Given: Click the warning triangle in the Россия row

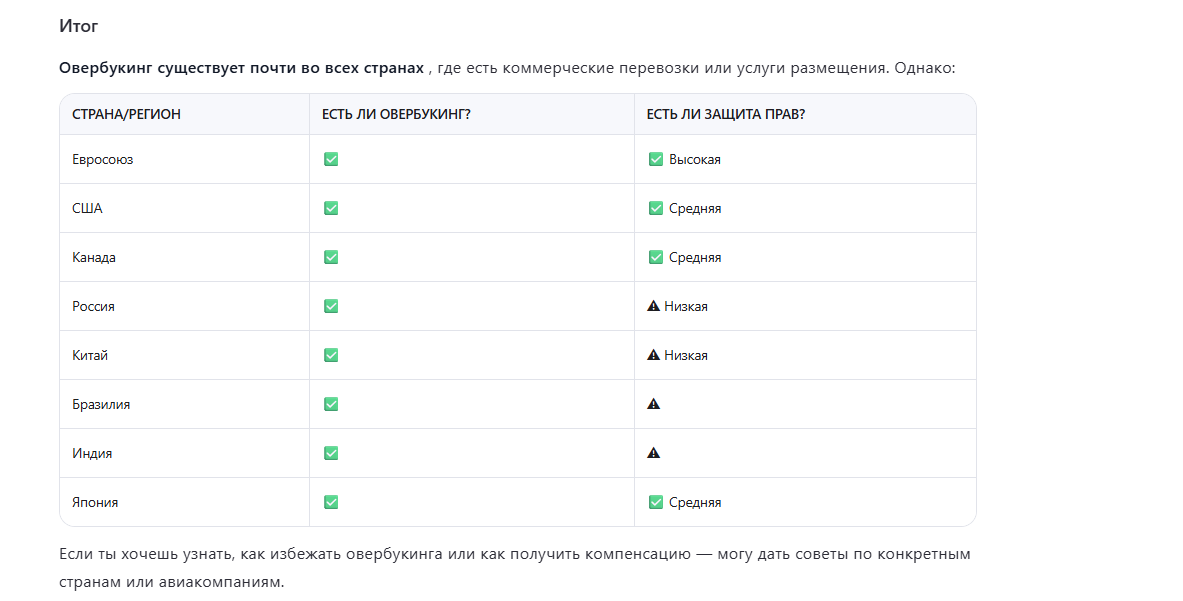Looking at the screenshot, I should pos(654,306).
